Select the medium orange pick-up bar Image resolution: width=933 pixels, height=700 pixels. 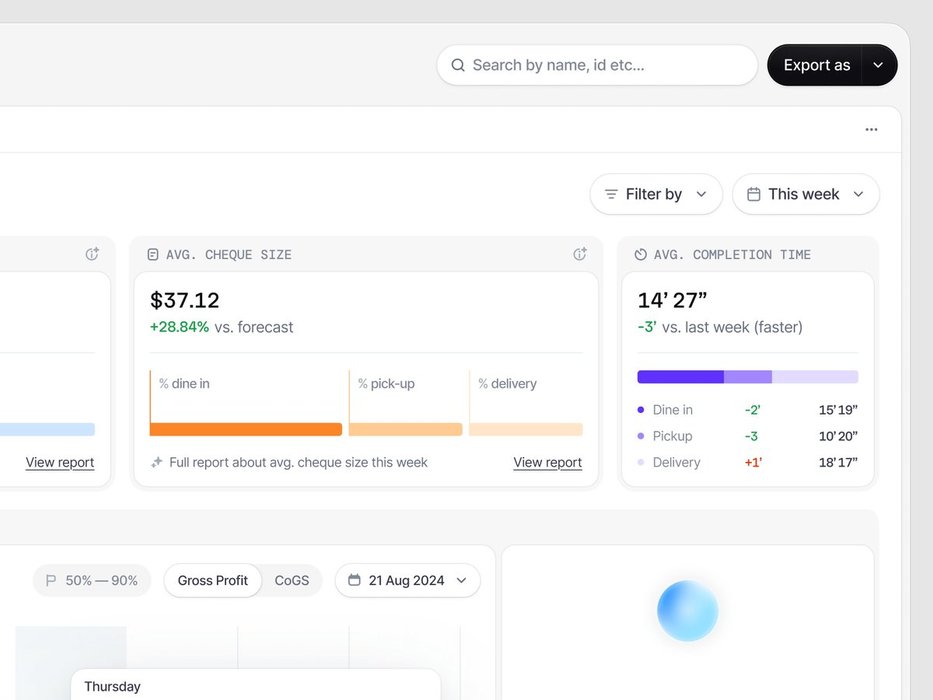tap(405, 429)
